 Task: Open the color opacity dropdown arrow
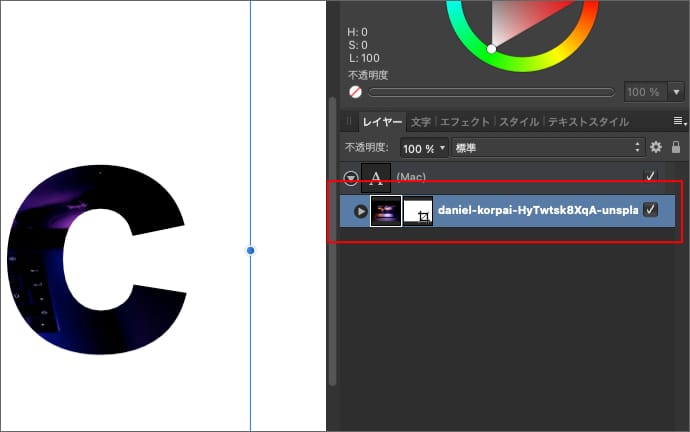(x=676, y=92)
